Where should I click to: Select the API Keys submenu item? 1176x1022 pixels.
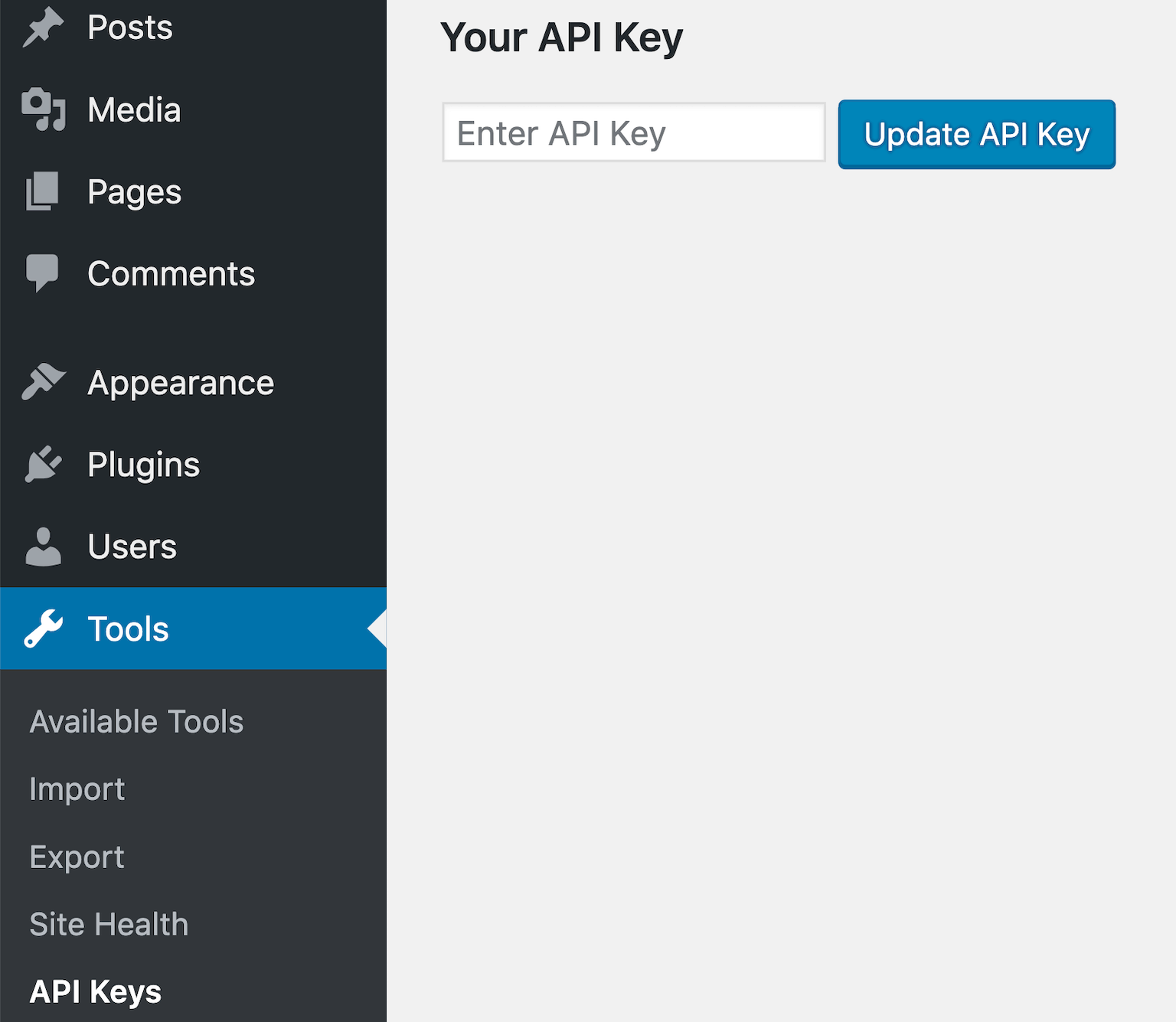(95, 991)
